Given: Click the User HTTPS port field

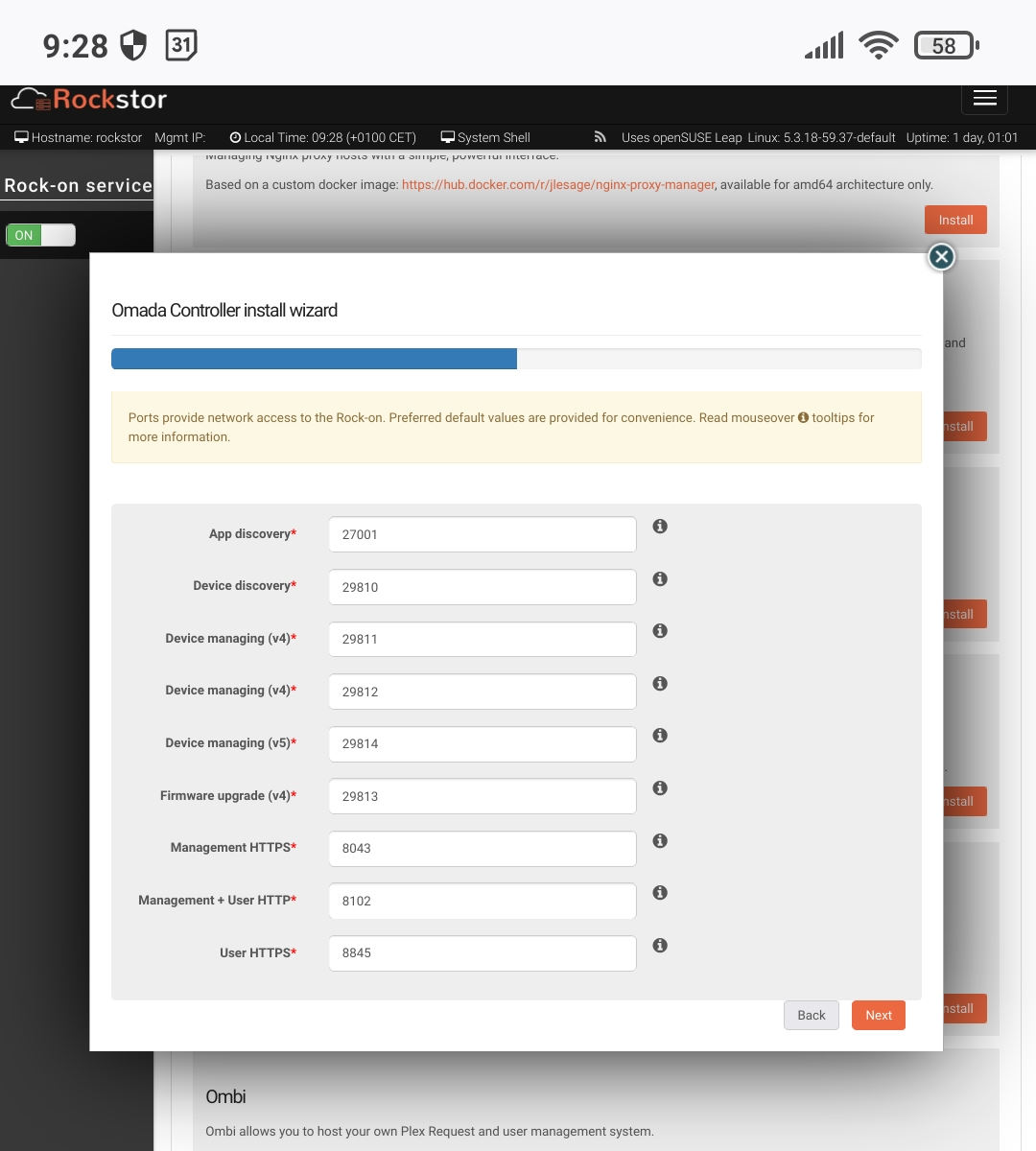Looking at the screenshot, I should click(483, 952).
